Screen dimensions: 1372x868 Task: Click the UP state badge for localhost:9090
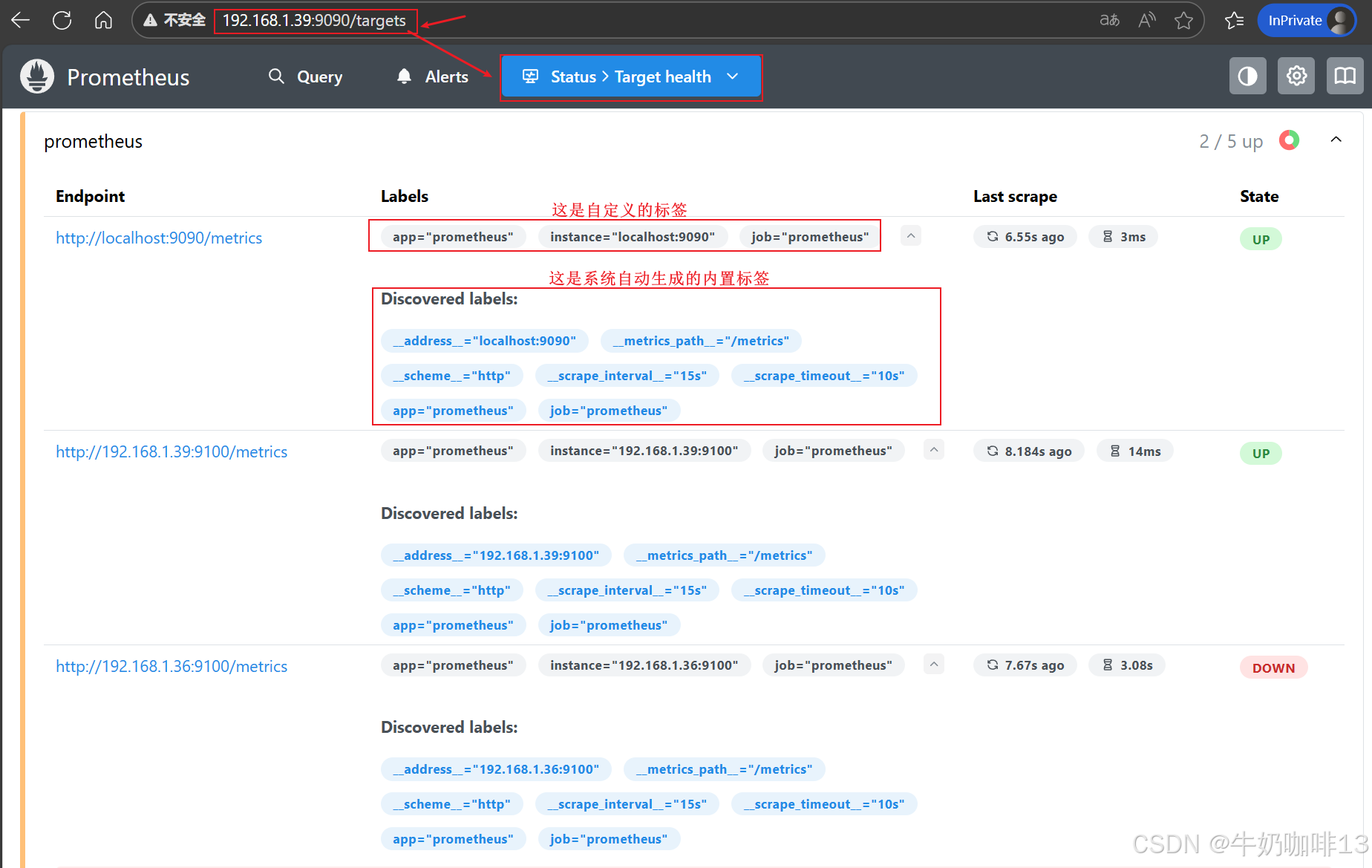[1261, 239]
